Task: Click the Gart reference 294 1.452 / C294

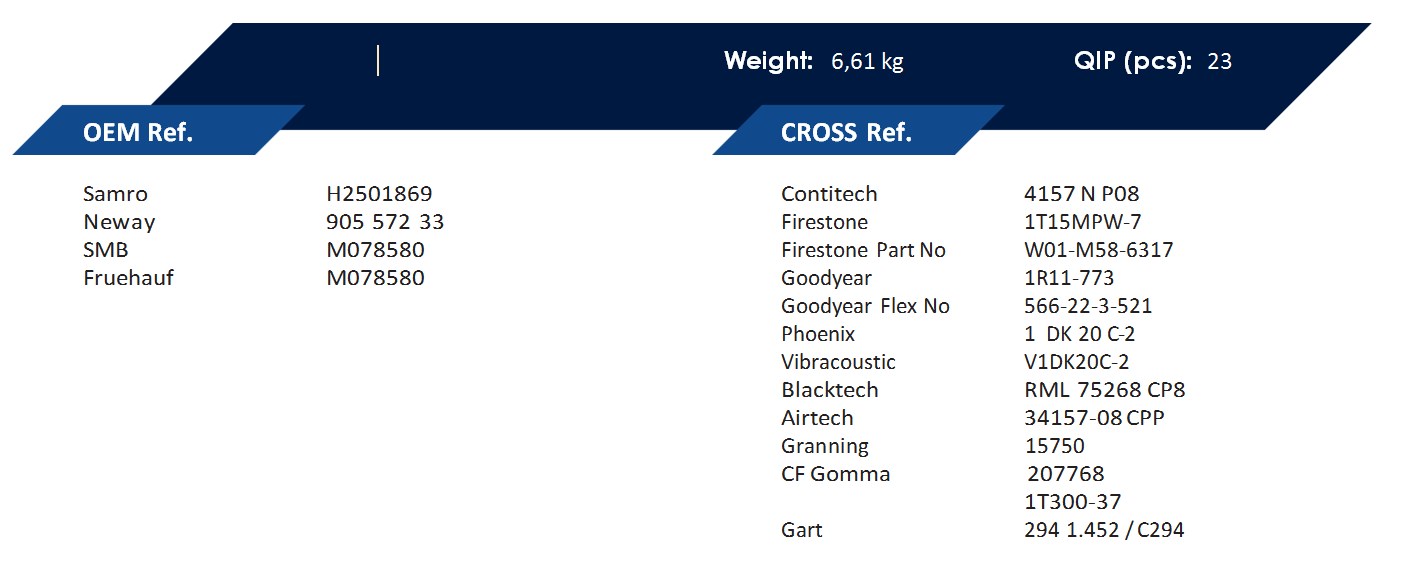Action: click(x=1104, y=530)
